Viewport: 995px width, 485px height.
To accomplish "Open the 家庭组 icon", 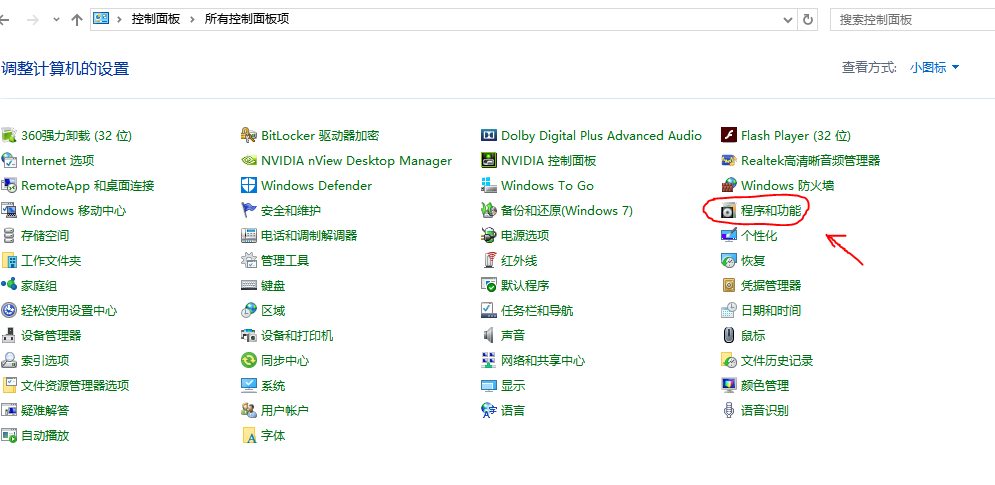I will (x=8, y=286).
